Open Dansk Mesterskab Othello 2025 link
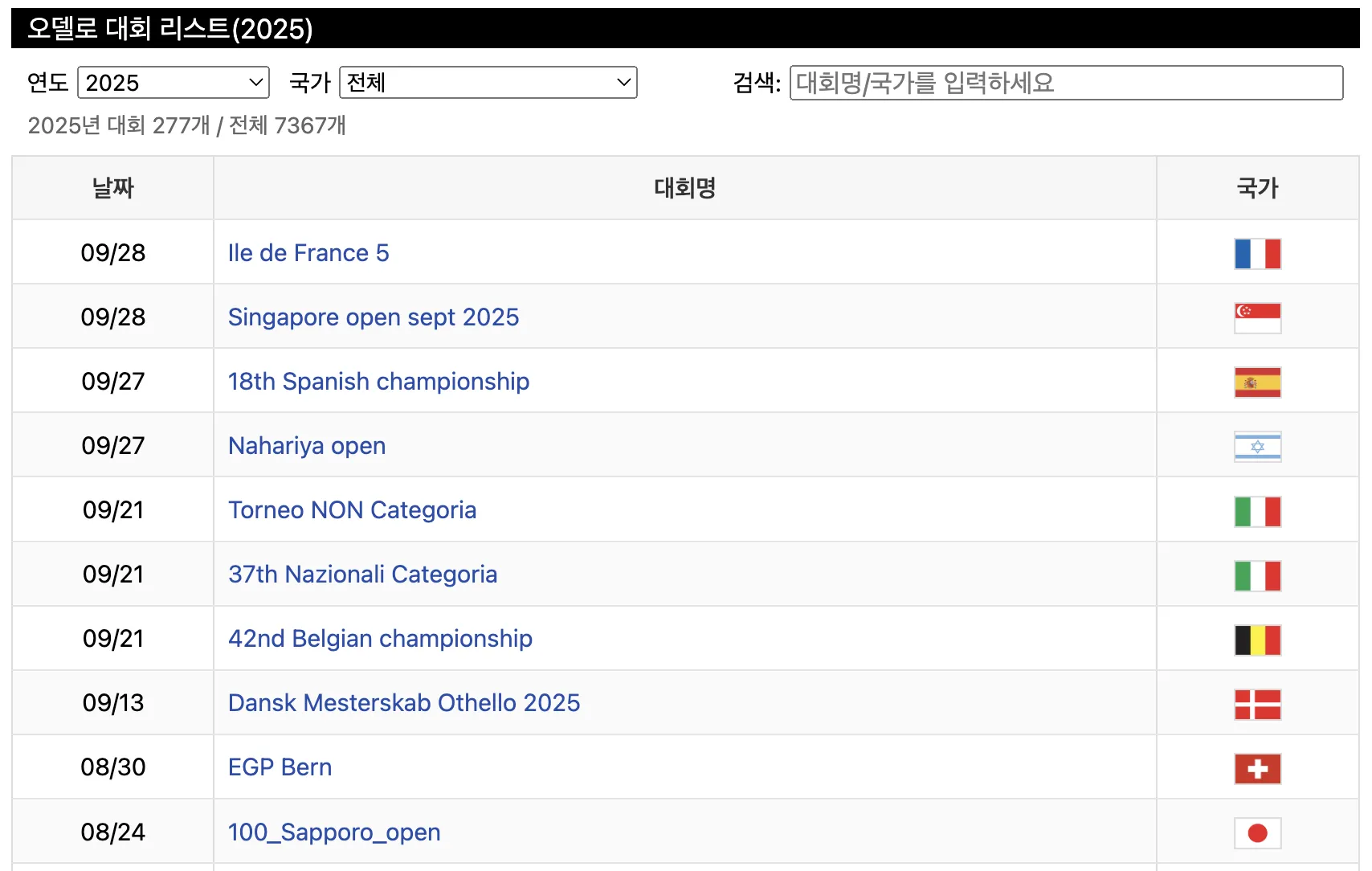Image resolution: width=1372 pixels, height=871 pixels. (404, 703)
